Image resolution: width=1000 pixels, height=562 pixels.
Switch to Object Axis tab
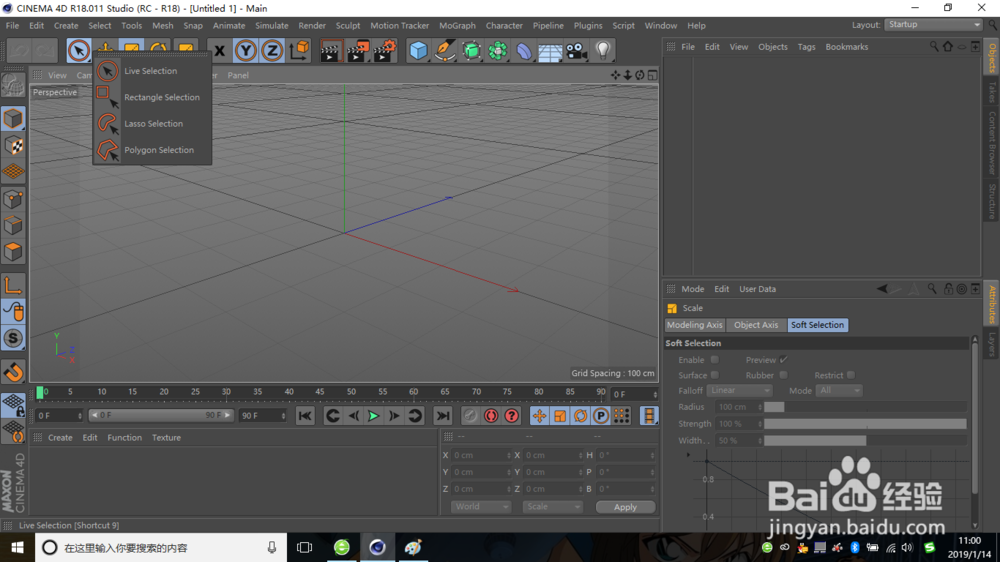click(756, 325)
